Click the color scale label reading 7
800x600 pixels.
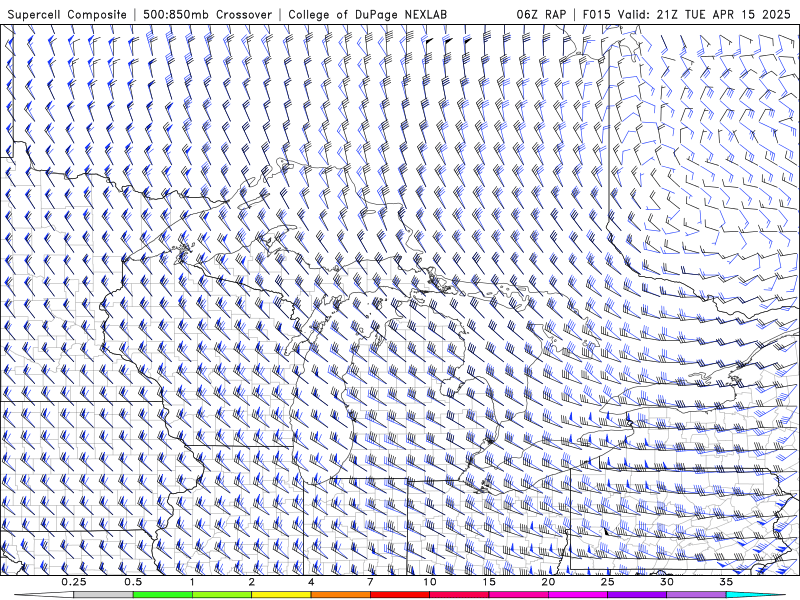(x=370, y=582)
